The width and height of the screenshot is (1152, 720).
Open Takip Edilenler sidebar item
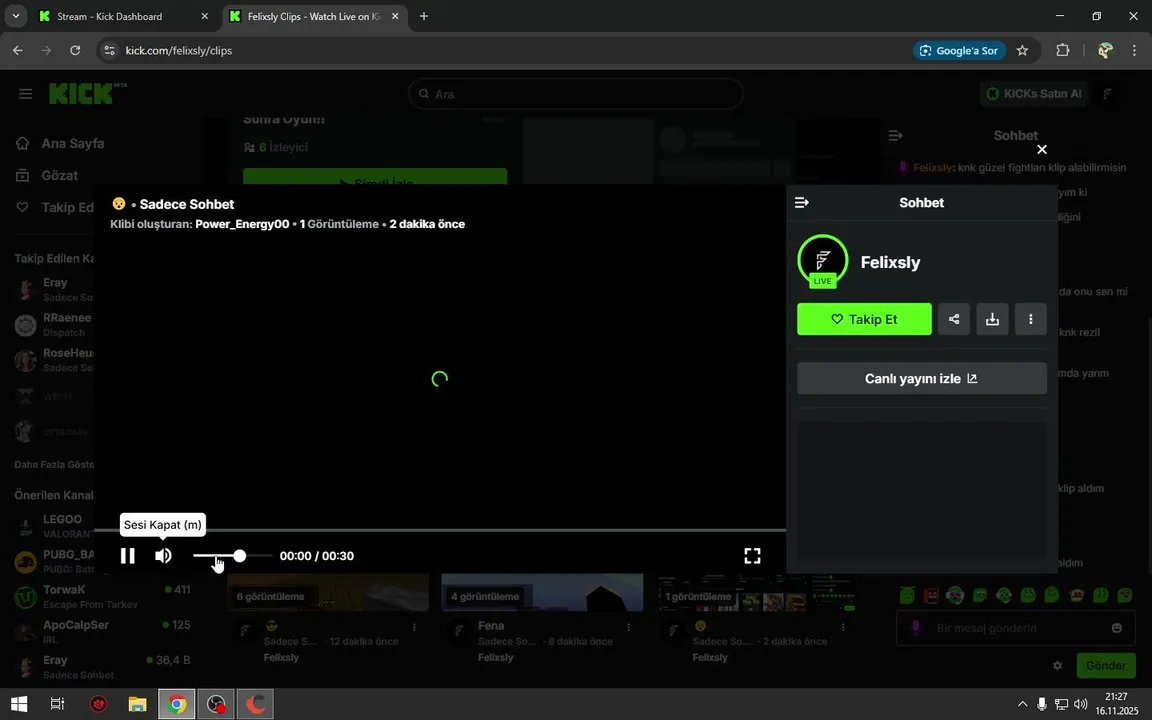55,208
